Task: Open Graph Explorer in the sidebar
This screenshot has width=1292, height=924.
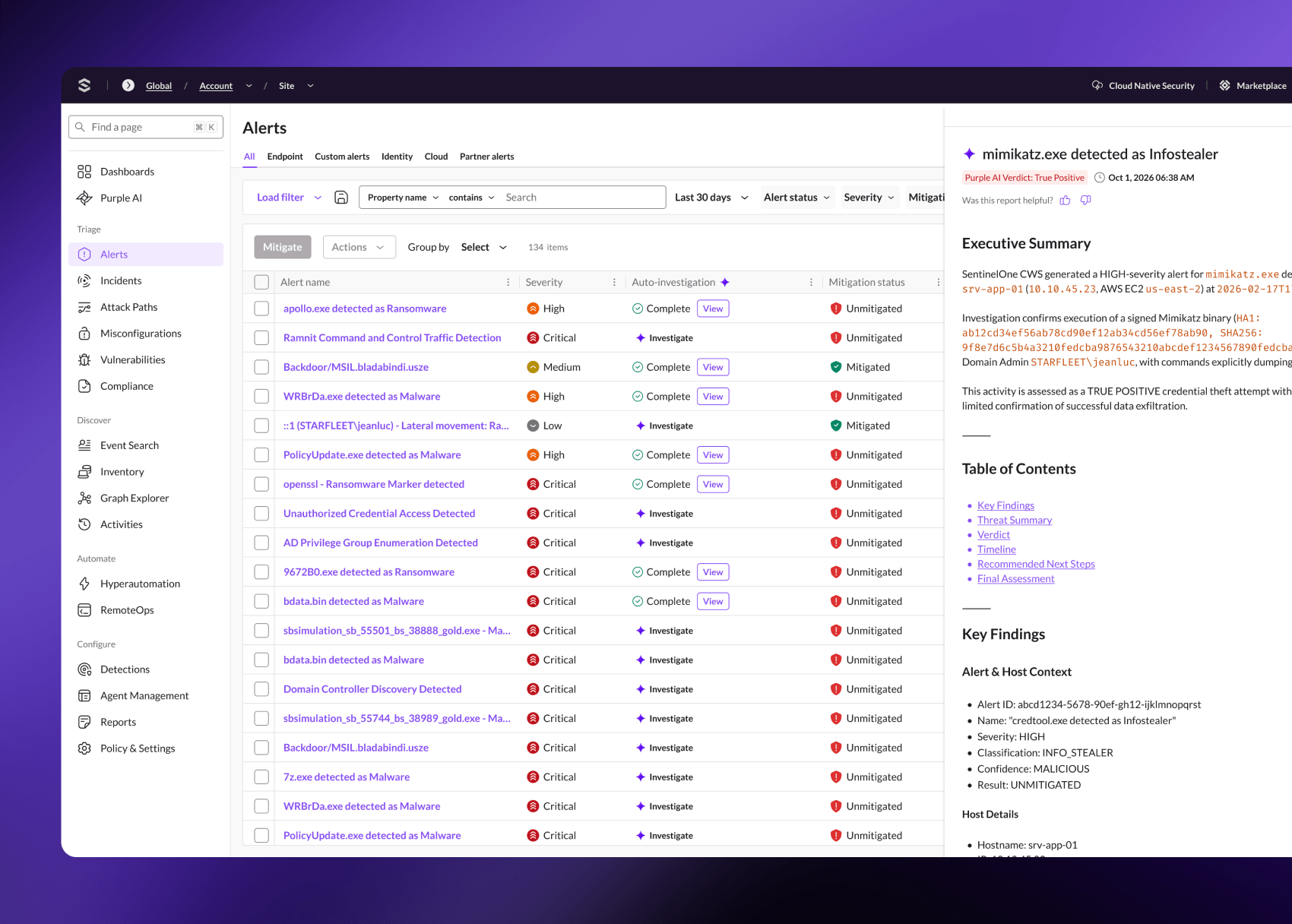Action: pyautogui.click(x=134, y=498)
